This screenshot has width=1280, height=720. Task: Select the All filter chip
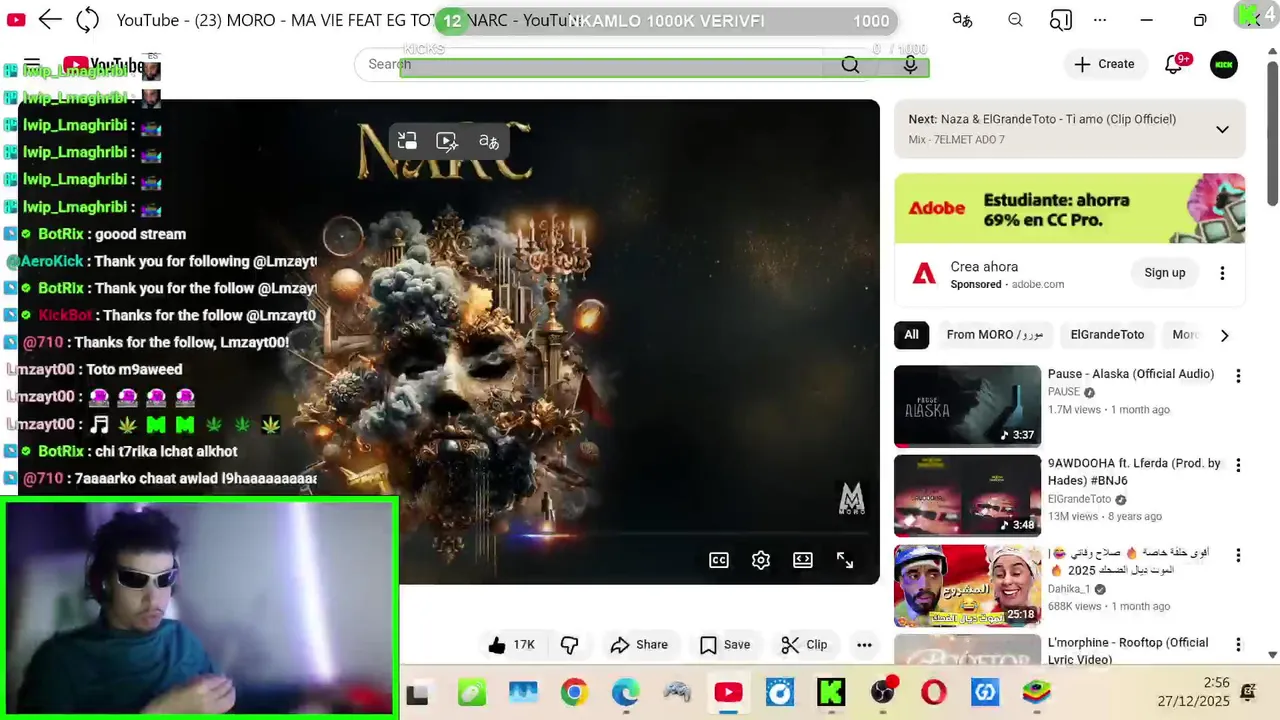coord(911,335)
